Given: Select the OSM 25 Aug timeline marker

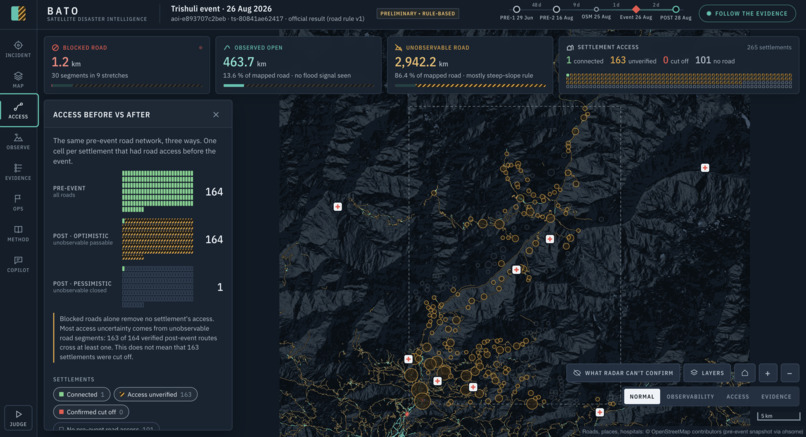Looking at the screenshot, I should (596, 9).
